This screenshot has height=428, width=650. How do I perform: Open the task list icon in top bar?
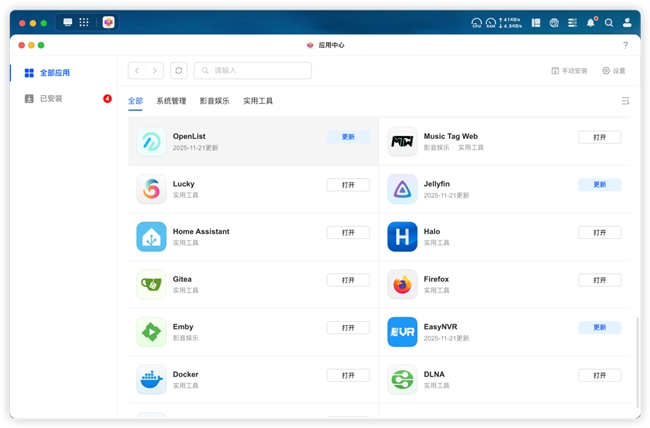(x=572, y=23)
